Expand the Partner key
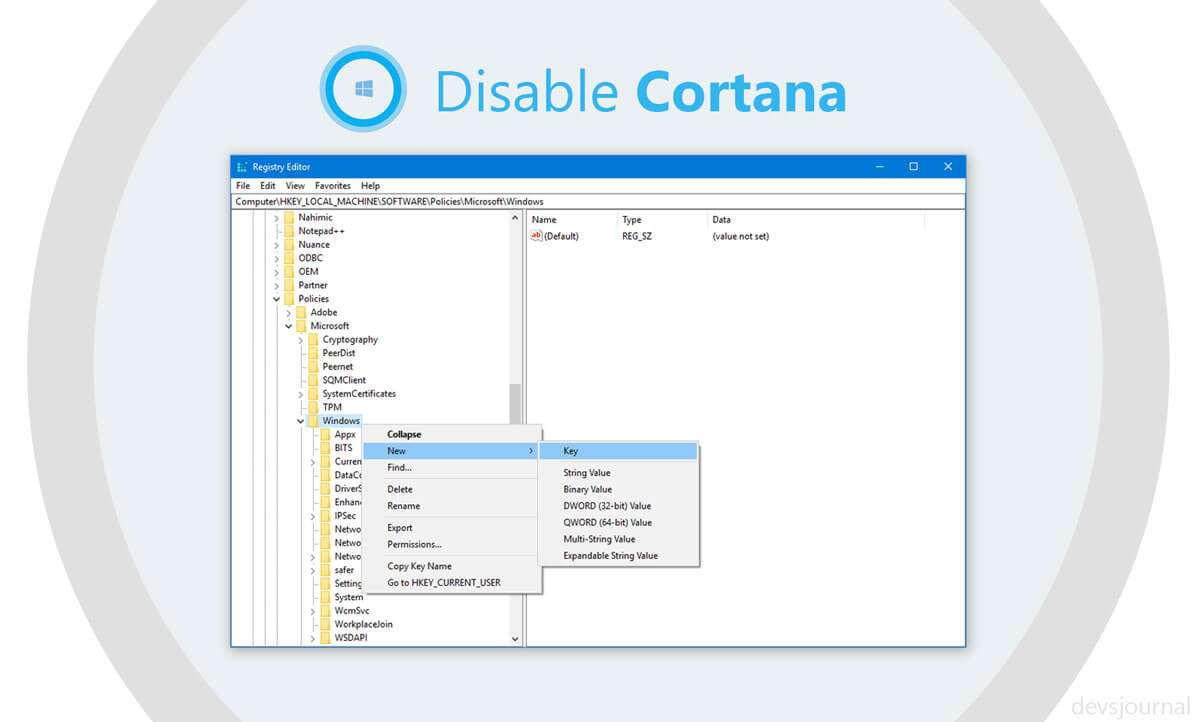This screenshot has width=1200, height=722. tap(277, 285)
